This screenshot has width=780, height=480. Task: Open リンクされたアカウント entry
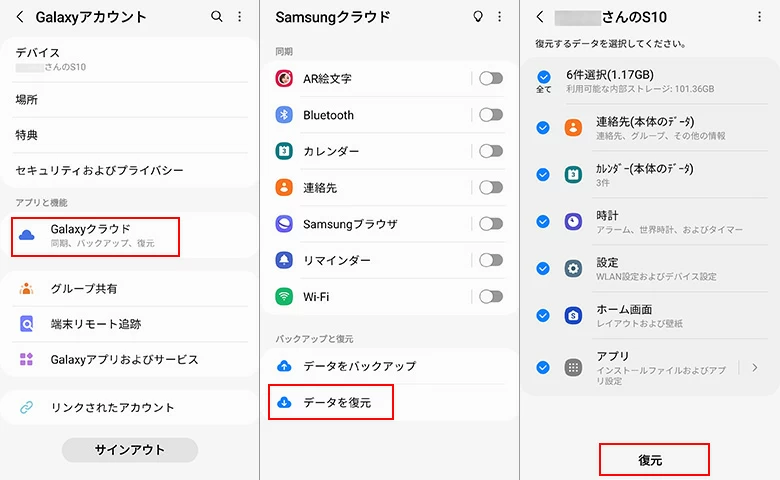(x=112, y=407)
